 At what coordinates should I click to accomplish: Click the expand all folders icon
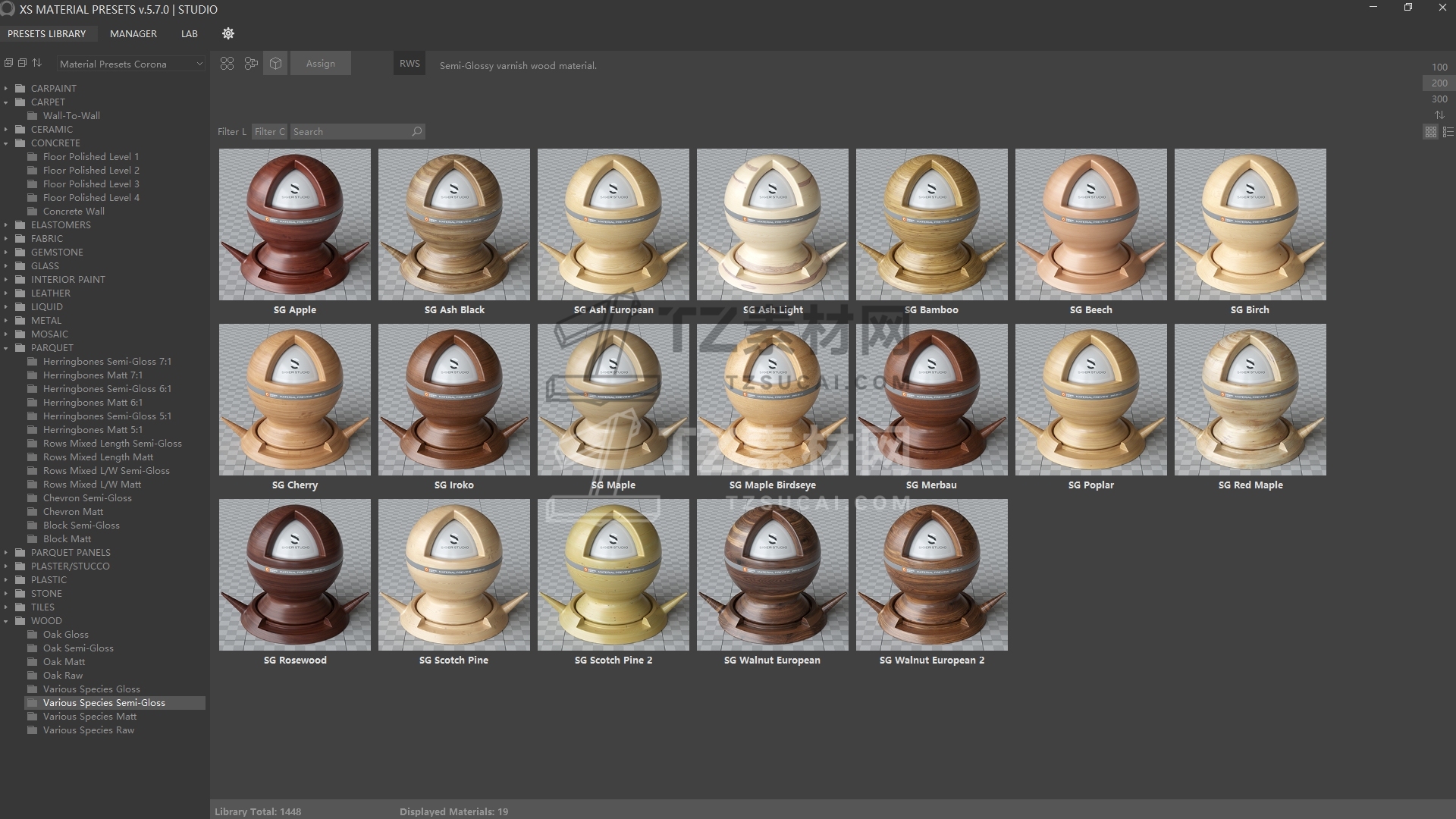[x=8, y=63]
